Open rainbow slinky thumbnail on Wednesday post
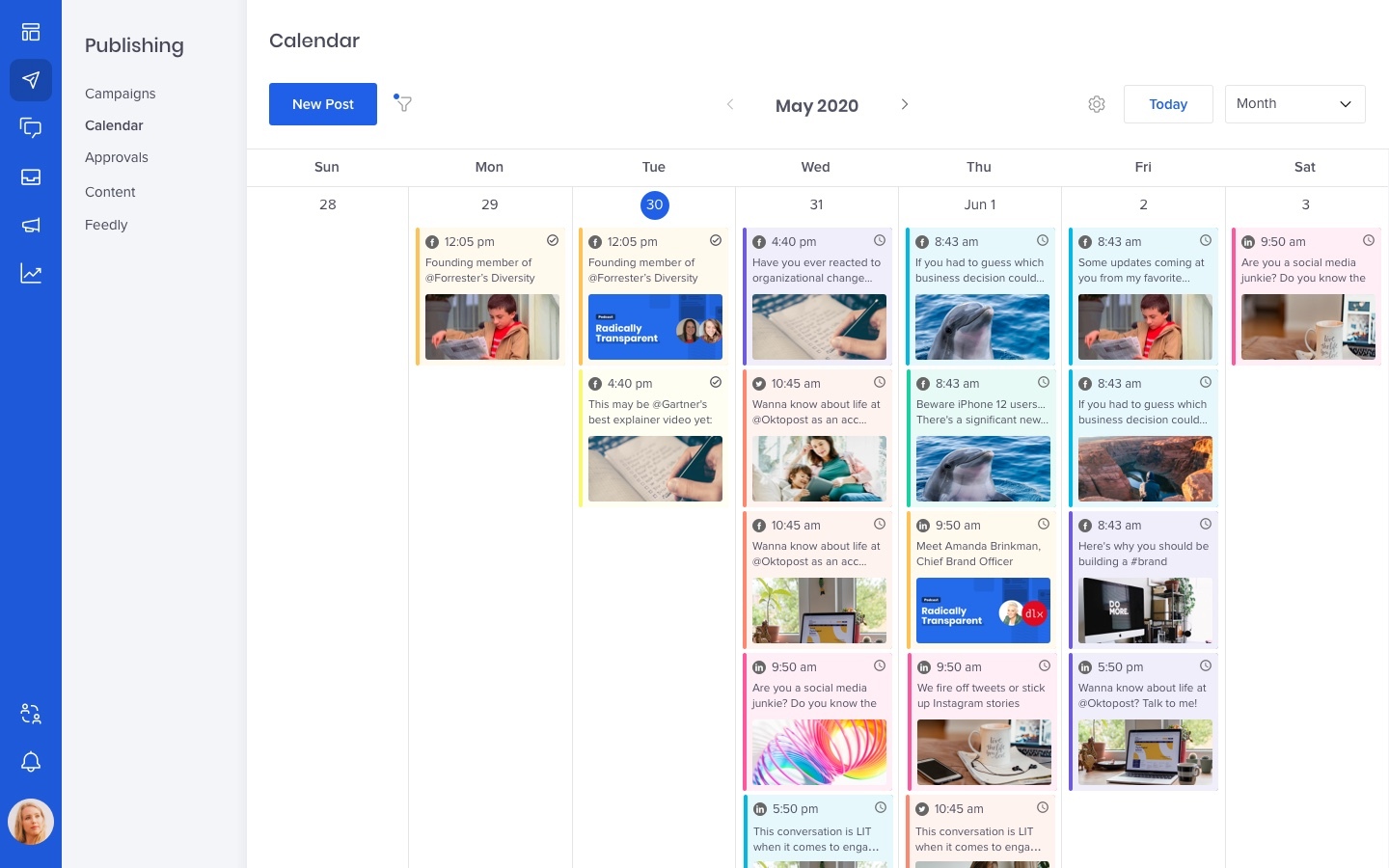 coord(819,752)
